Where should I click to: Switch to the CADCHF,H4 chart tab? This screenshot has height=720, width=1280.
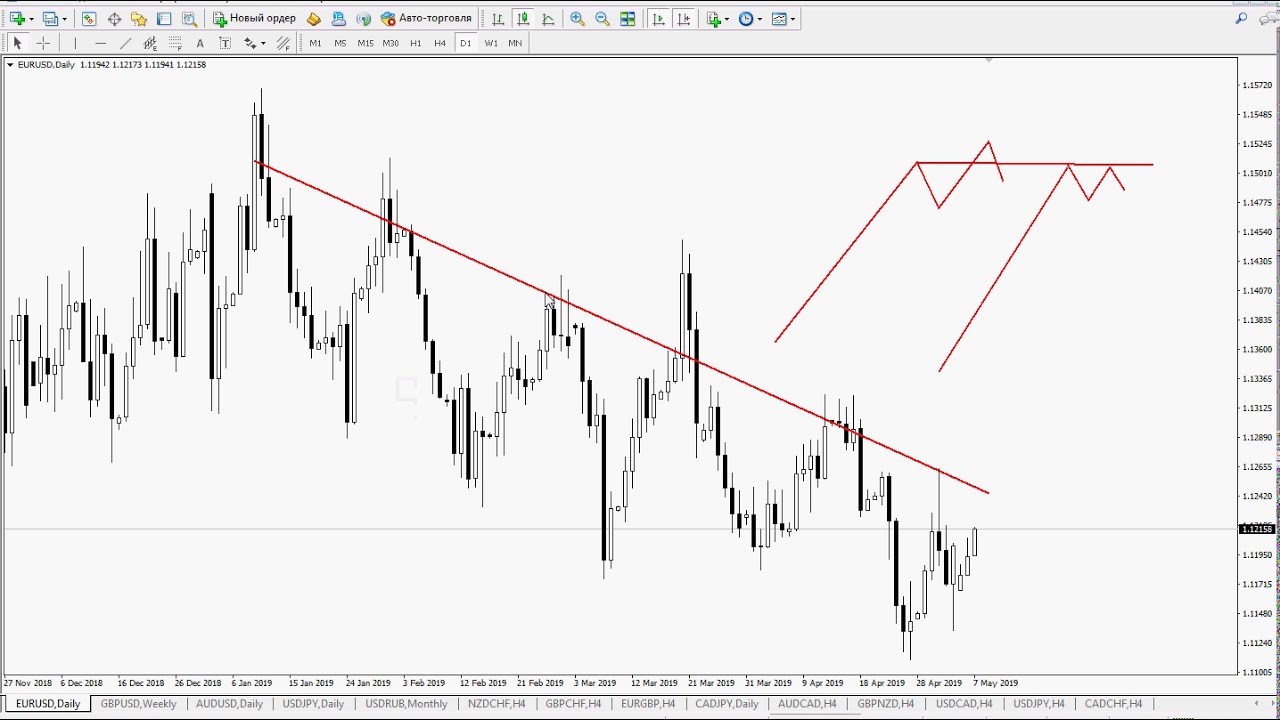pyautogui.click(x=1113, y=704)
